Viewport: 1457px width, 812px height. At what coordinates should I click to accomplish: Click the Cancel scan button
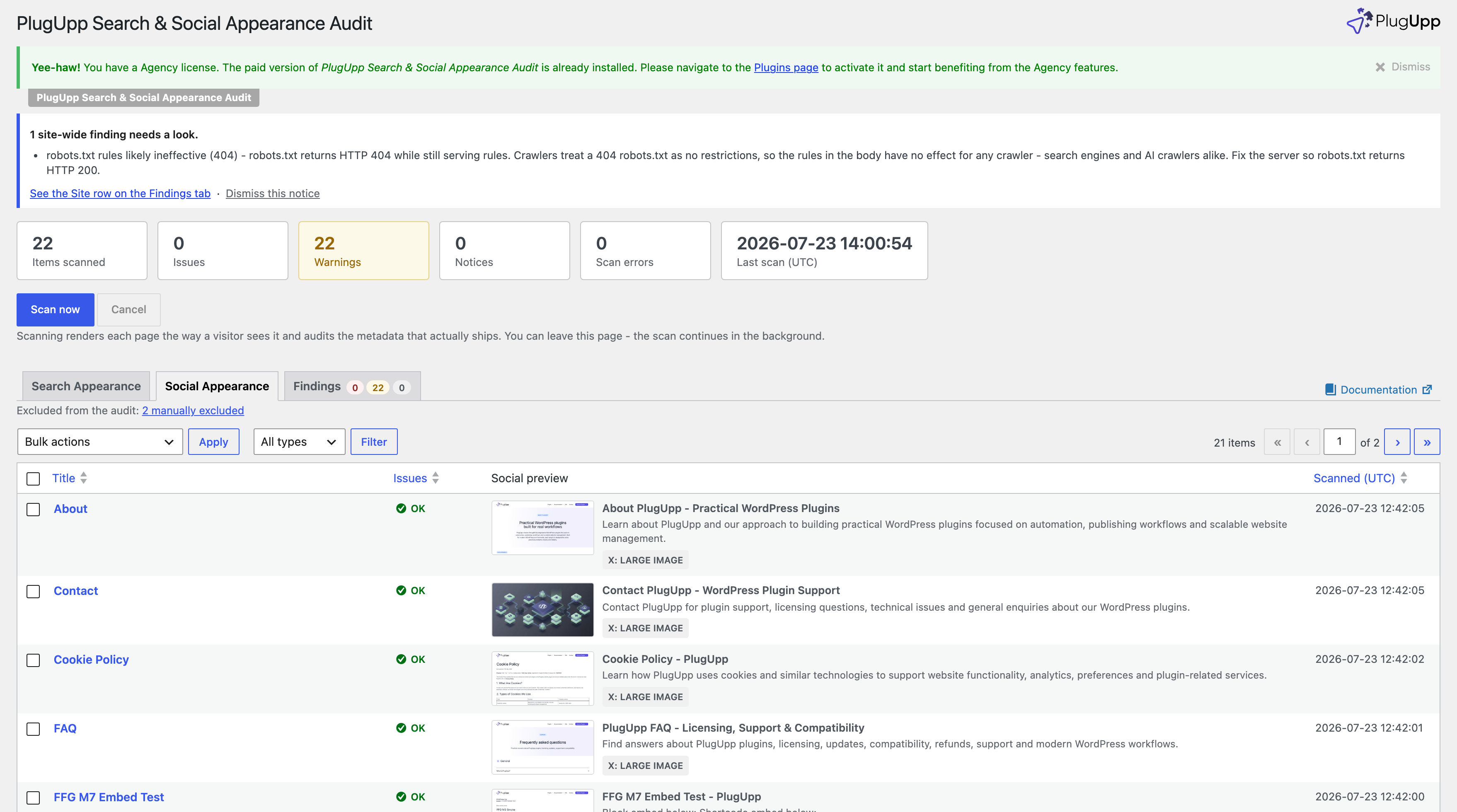coord(129,310)
